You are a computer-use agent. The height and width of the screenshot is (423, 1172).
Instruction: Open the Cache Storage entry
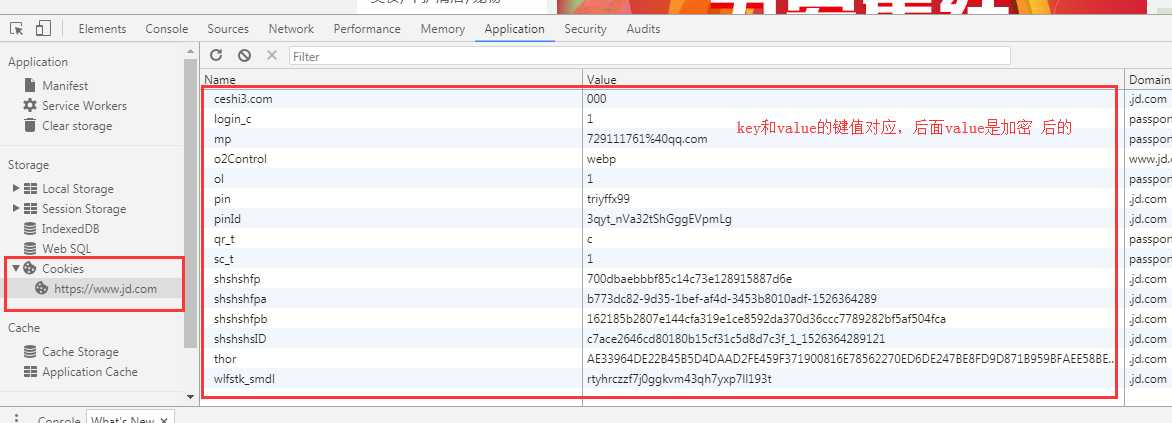pos(80,351)
